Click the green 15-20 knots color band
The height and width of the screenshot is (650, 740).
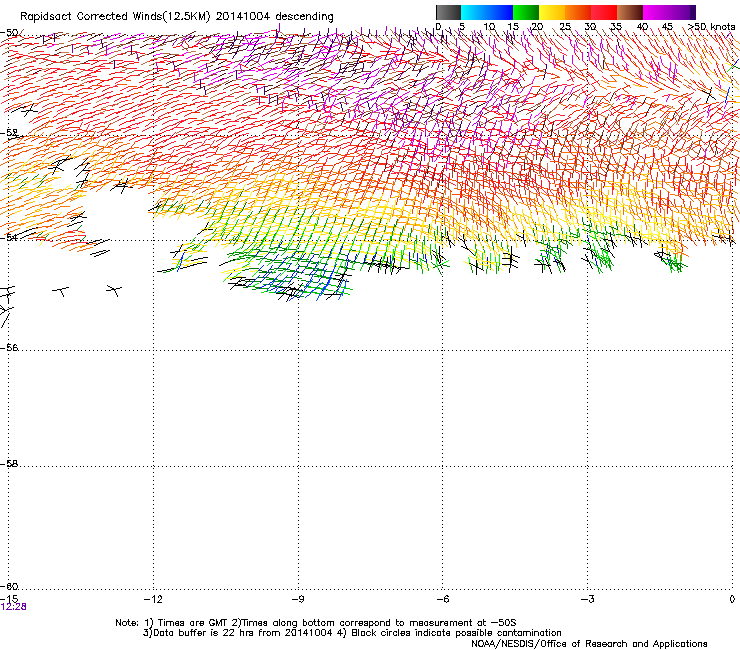point(526,12)
